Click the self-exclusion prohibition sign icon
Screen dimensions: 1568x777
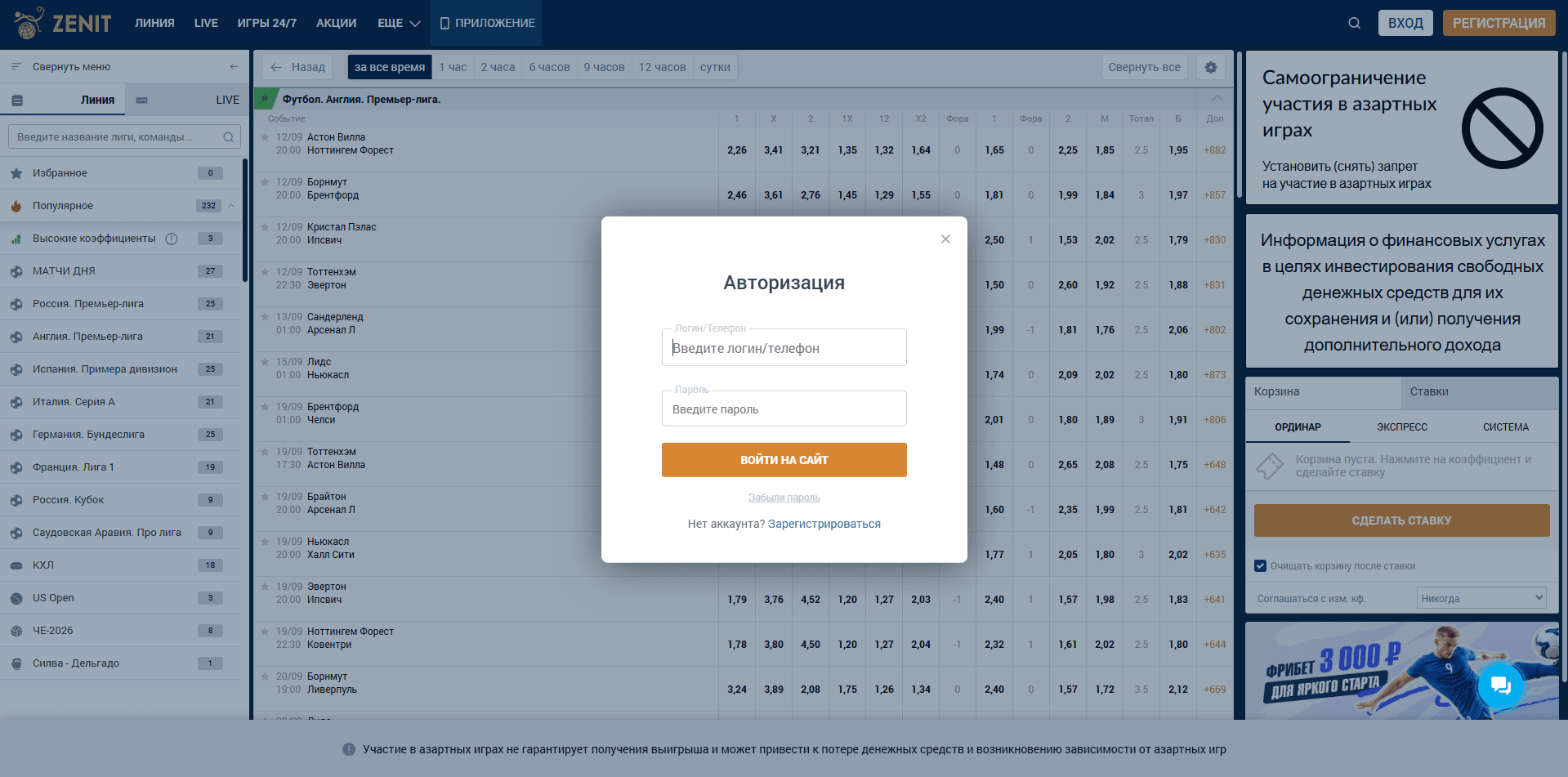pyautogui.click(x=1502, y=128)
